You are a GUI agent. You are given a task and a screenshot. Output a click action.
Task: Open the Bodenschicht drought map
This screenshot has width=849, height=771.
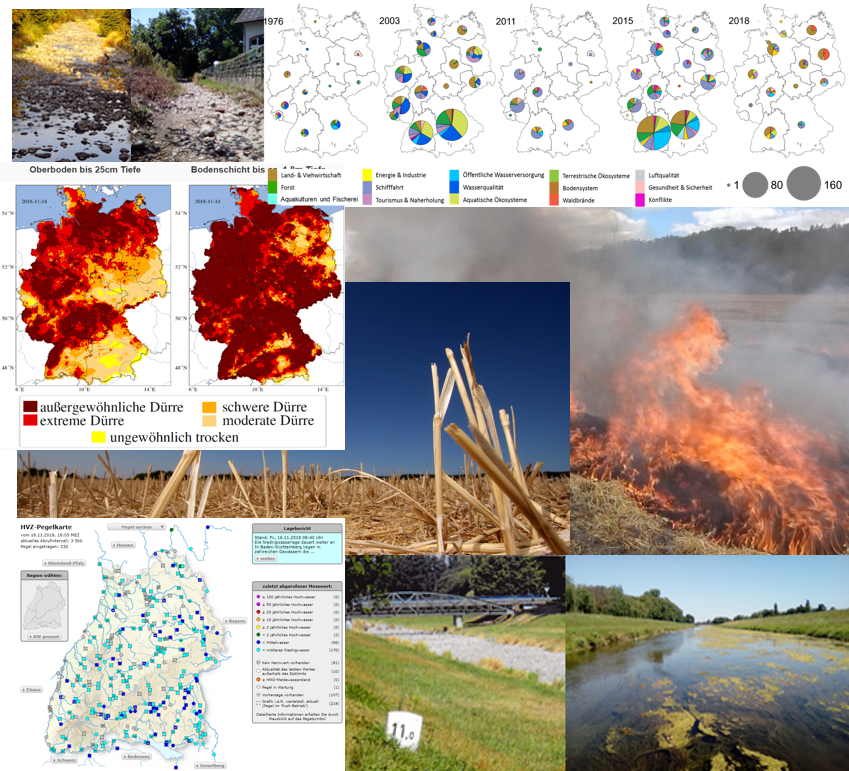coord(266,285)
